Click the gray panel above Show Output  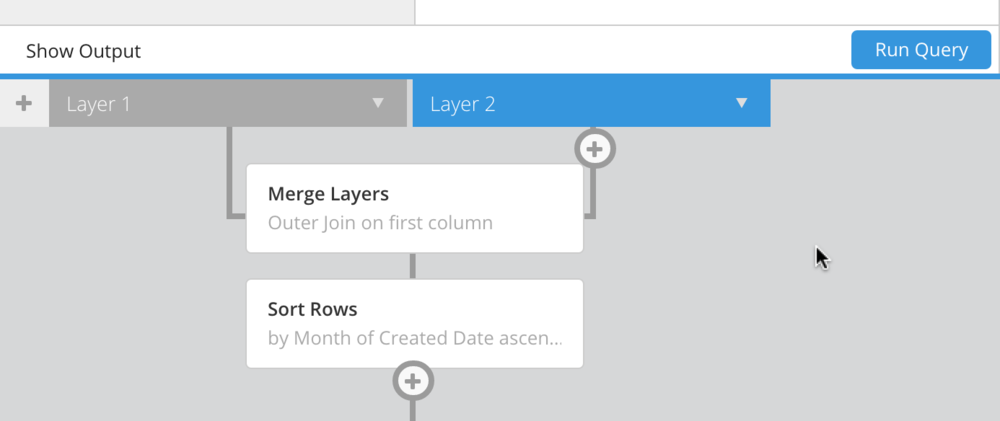(x=207, y=11)
